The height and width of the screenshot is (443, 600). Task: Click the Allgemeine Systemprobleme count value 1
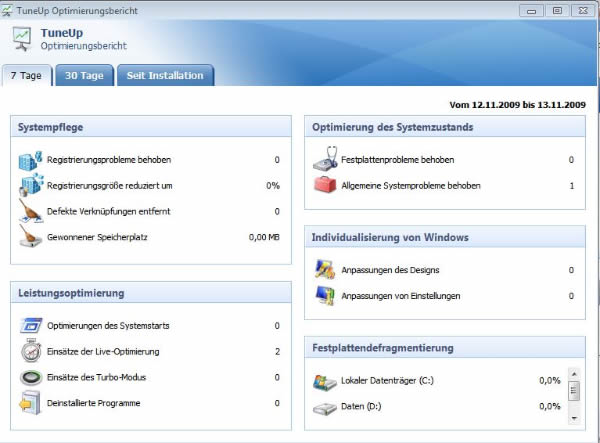tap(572, 186)
